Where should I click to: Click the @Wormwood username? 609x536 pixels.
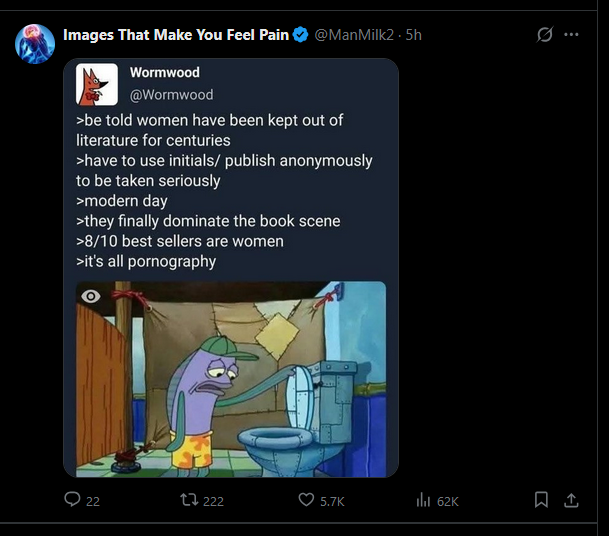[171, 94]
